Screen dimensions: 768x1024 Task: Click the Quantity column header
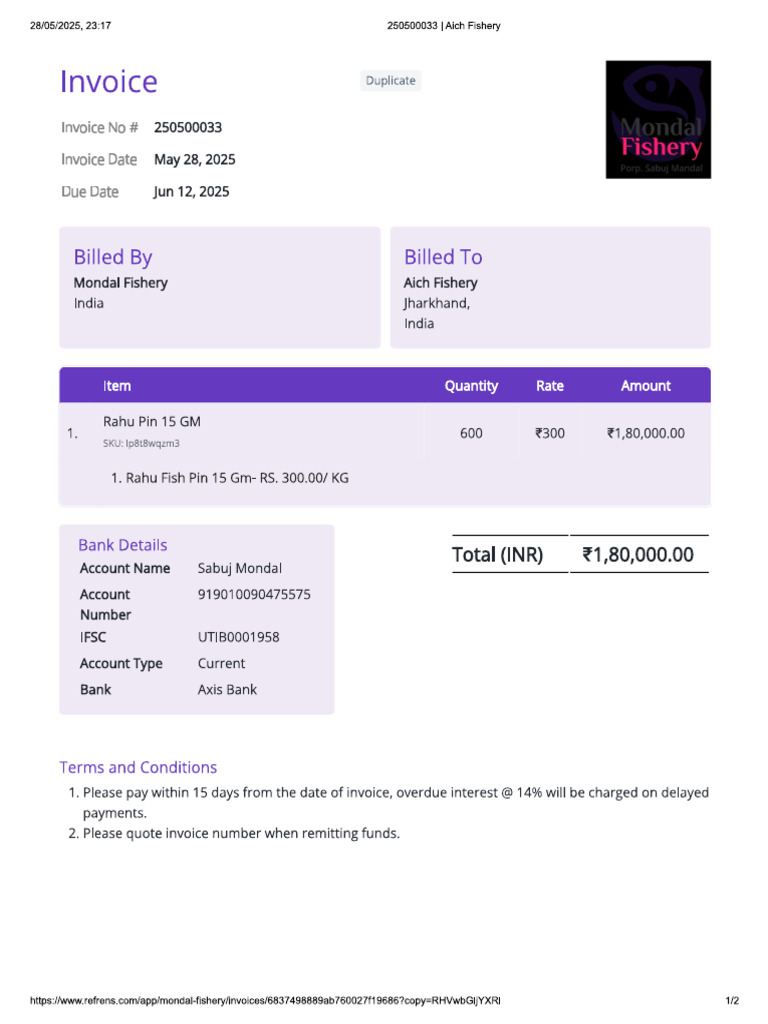471,386
